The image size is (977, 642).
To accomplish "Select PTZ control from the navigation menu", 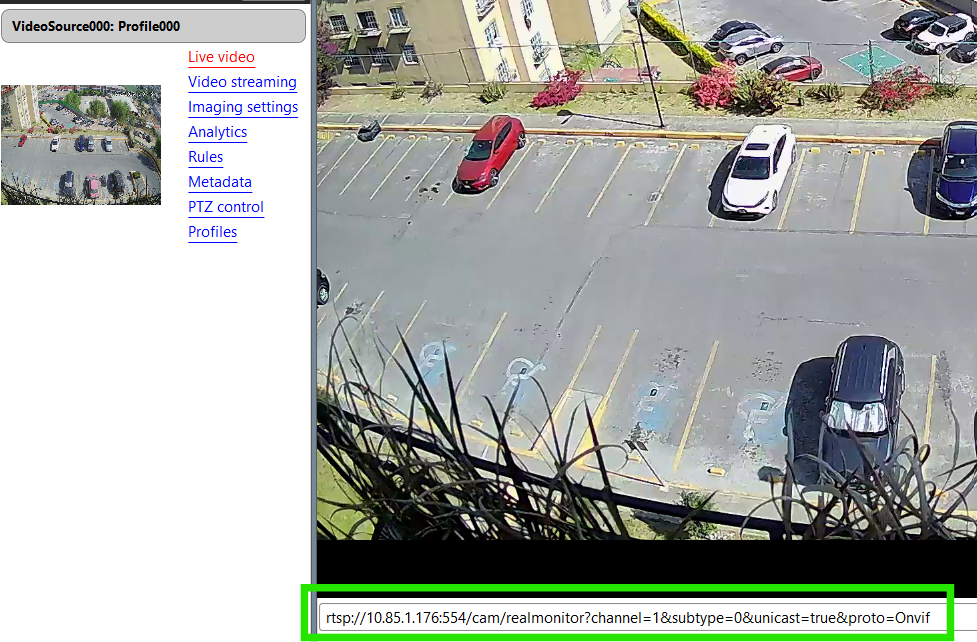I will [225, 207].
